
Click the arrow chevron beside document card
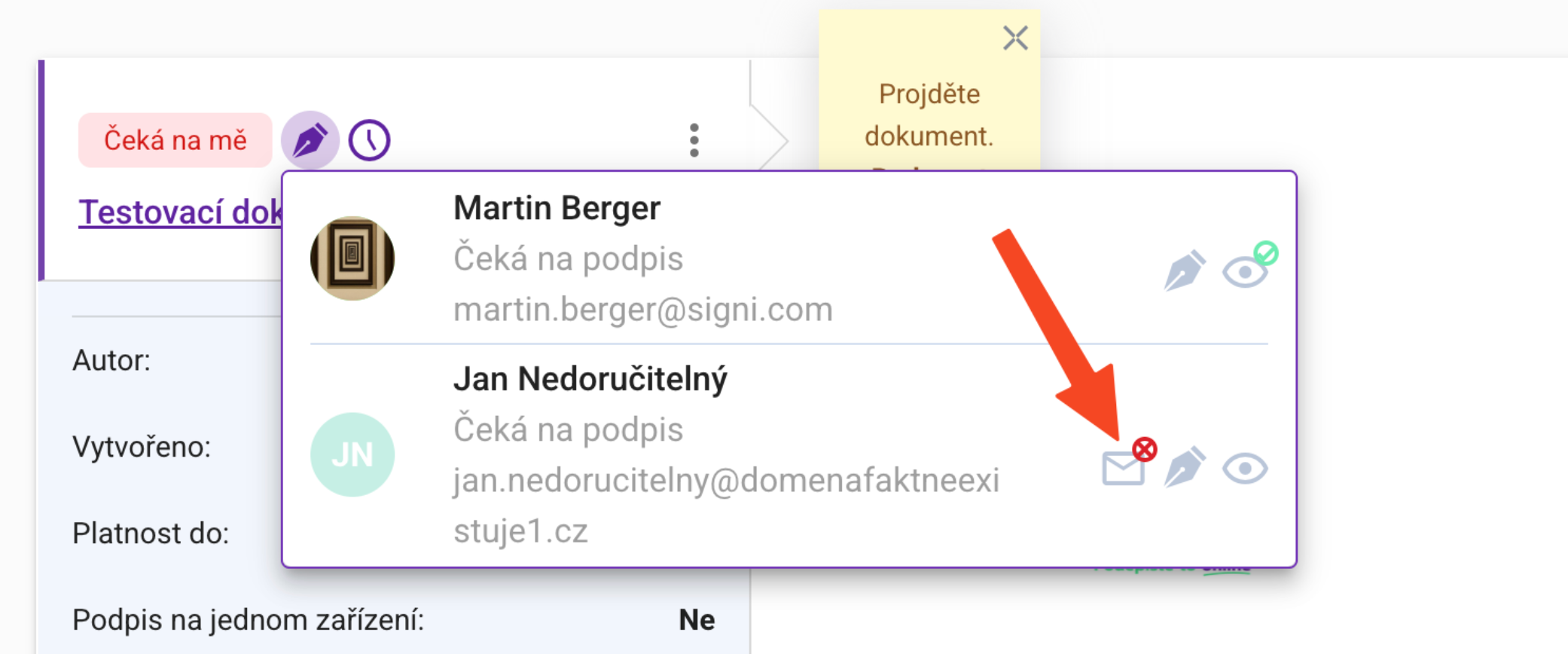(x=770, y=139)
